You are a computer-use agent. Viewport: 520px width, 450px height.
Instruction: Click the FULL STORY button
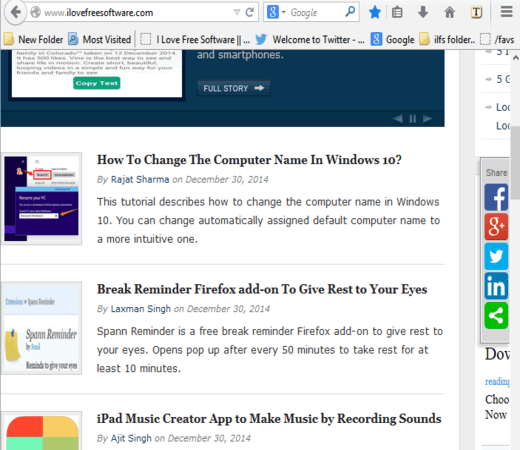click(x=233, y=88)
